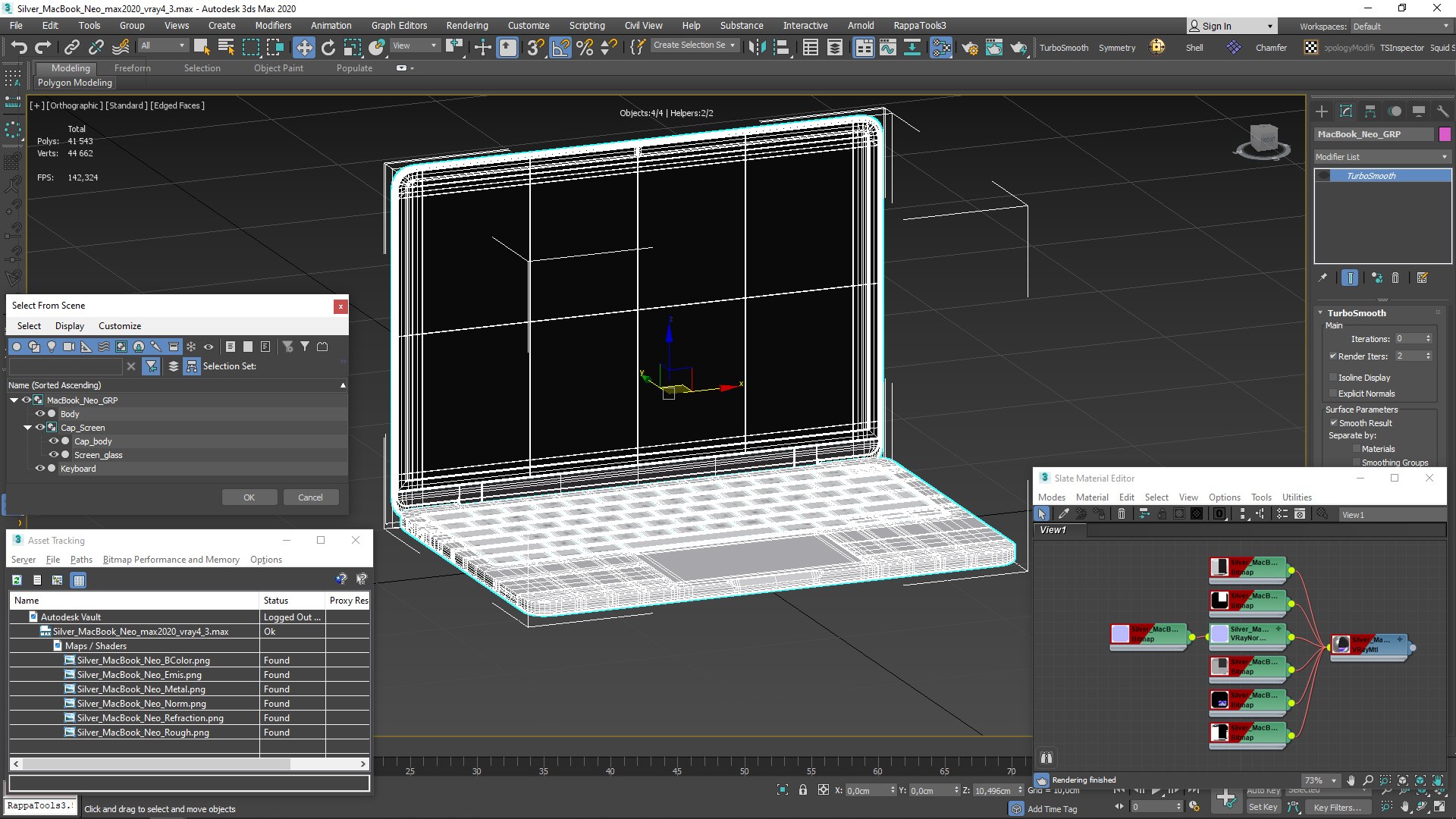Open the Paths menu in Asset Tracking
1456x819 pixels.
click(x=81, y=560)
